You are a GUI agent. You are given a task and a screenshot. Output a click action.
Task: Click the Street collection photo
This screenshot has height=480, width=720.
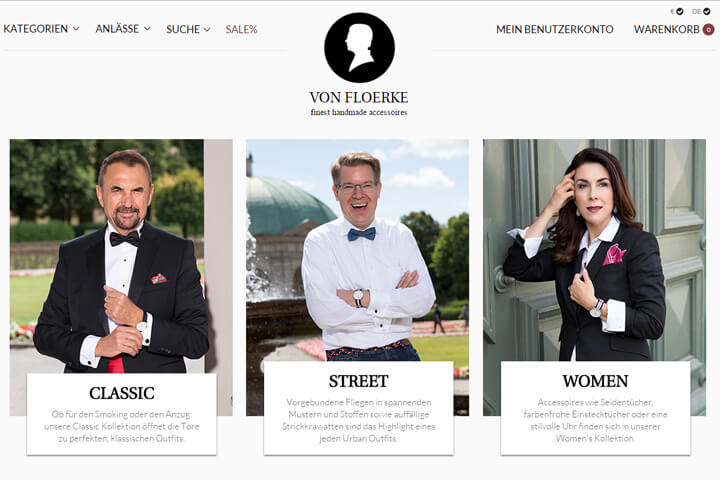tap(358, 250)
